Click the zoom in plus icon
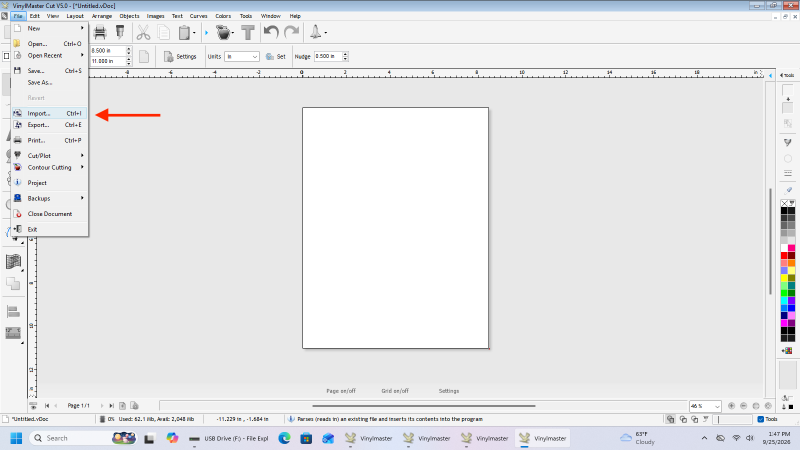 click(x=731, y=406)
